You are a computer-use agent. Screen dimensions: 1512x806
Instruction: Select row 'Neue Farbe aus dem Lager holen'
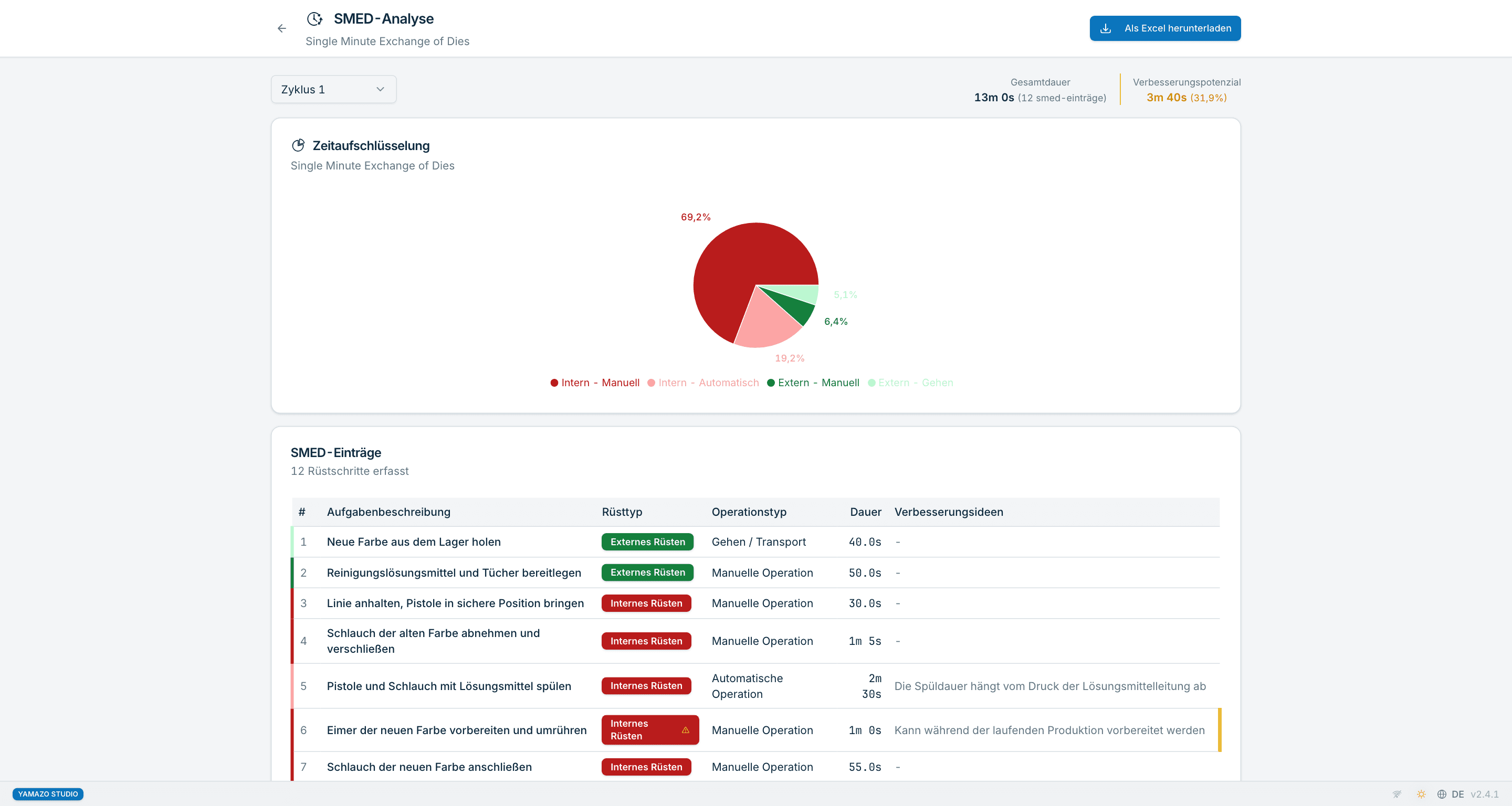755,542
